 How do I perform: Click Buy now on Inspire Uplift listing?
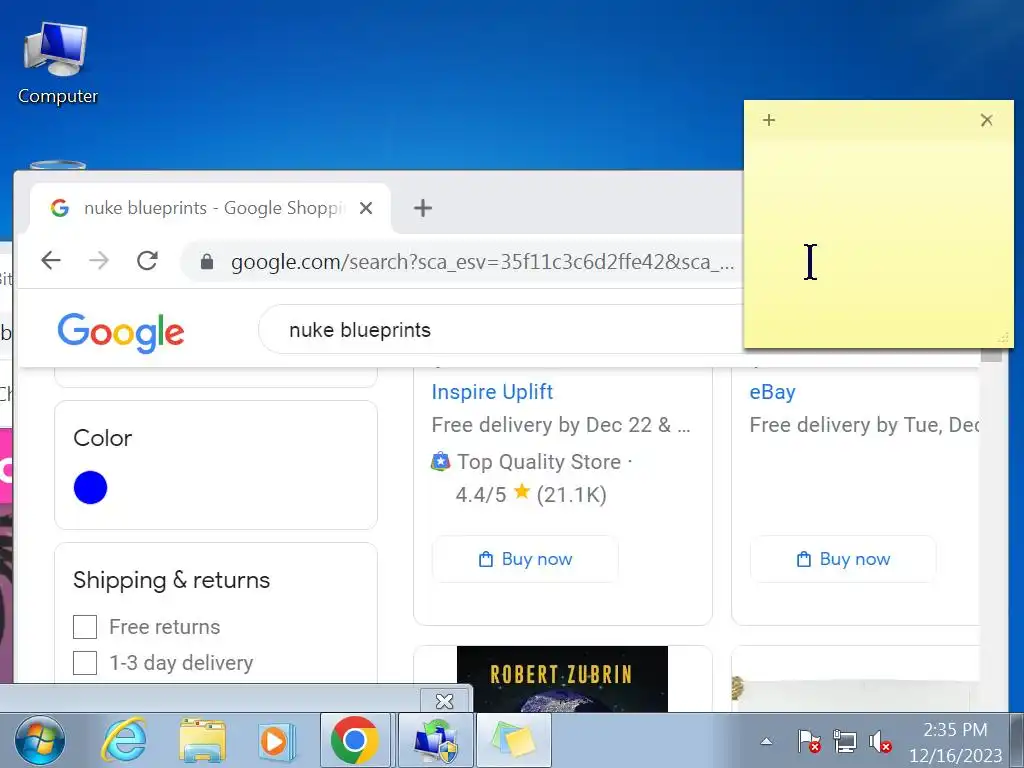[x=525, y=559]
